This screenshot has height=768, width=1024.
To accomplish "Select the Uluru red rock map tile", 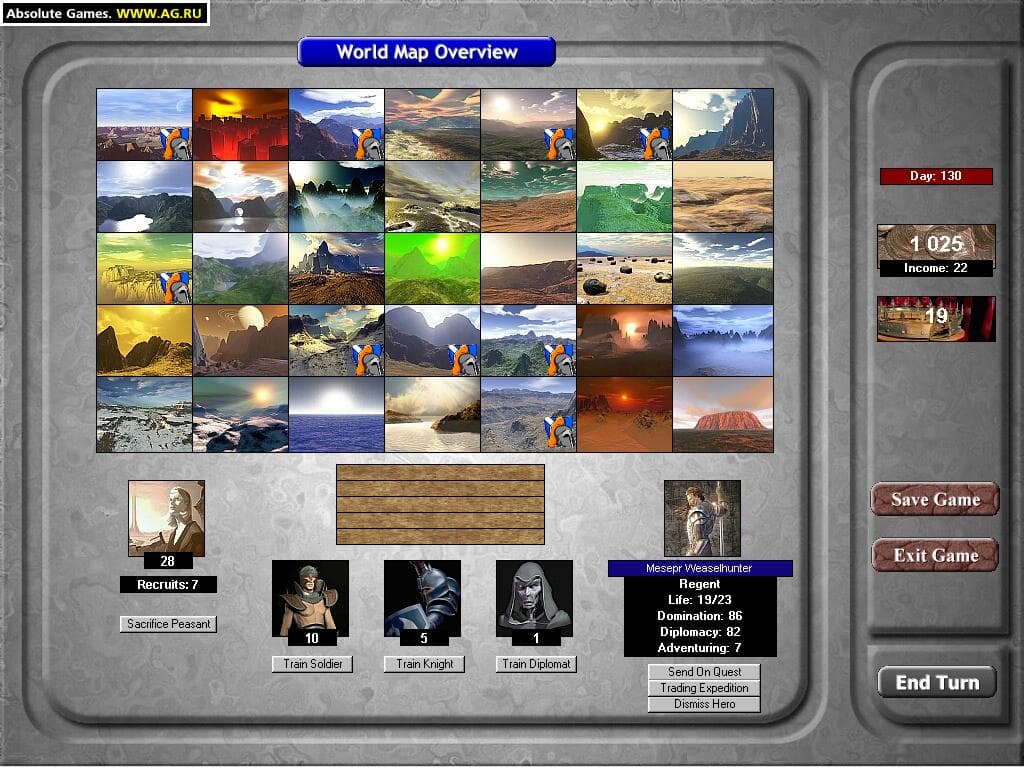I will click(722, 414).
